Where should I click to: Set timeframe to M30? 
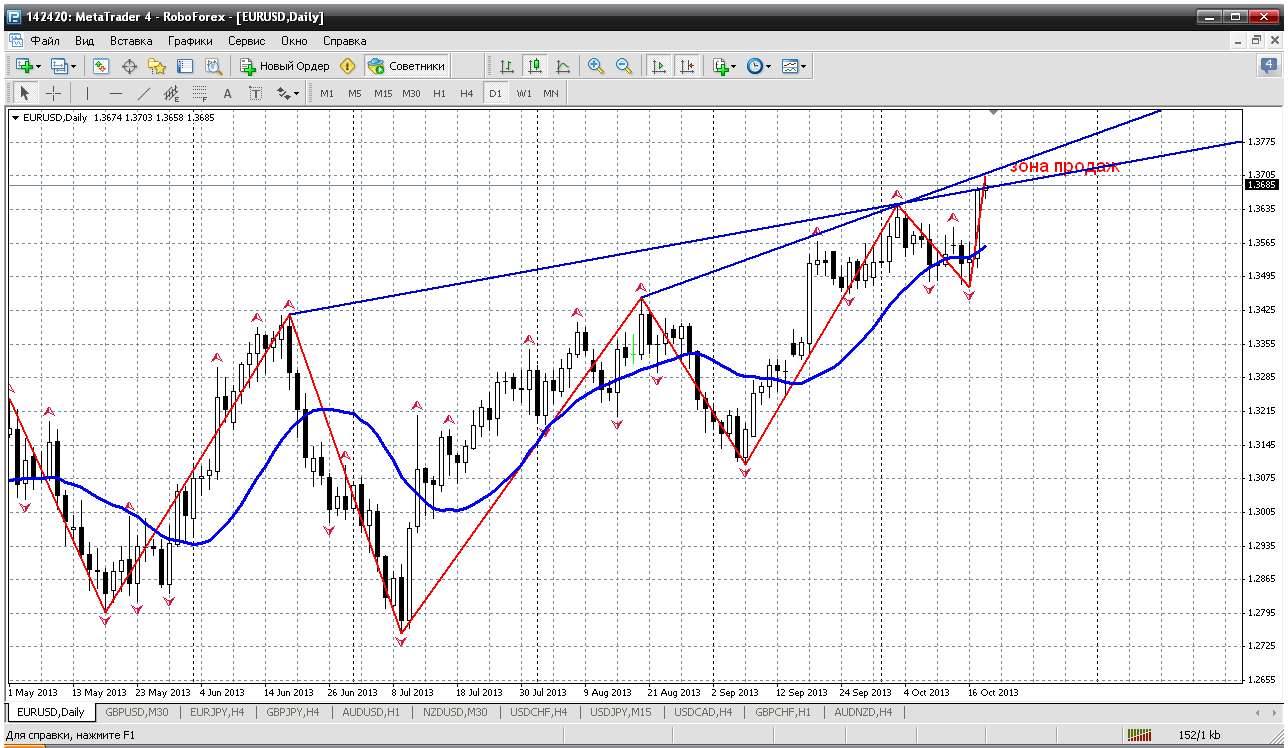point(411,93)
